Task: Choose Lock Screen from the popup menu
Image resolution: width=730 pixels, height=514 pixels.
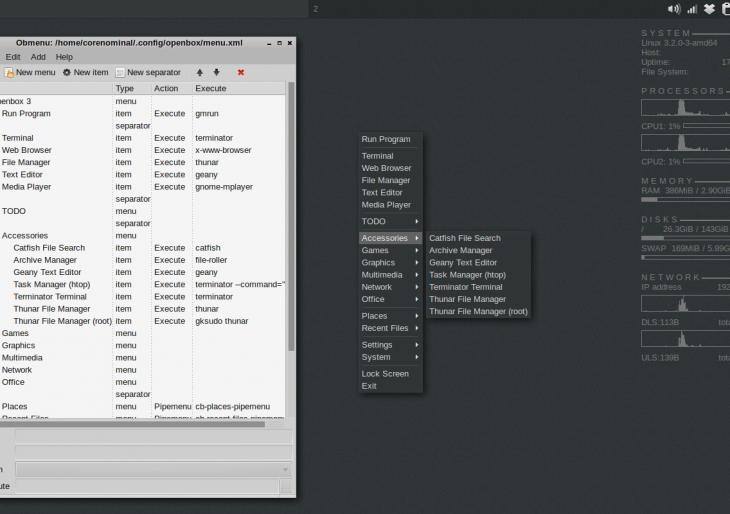Action: [x=385, y=374]
